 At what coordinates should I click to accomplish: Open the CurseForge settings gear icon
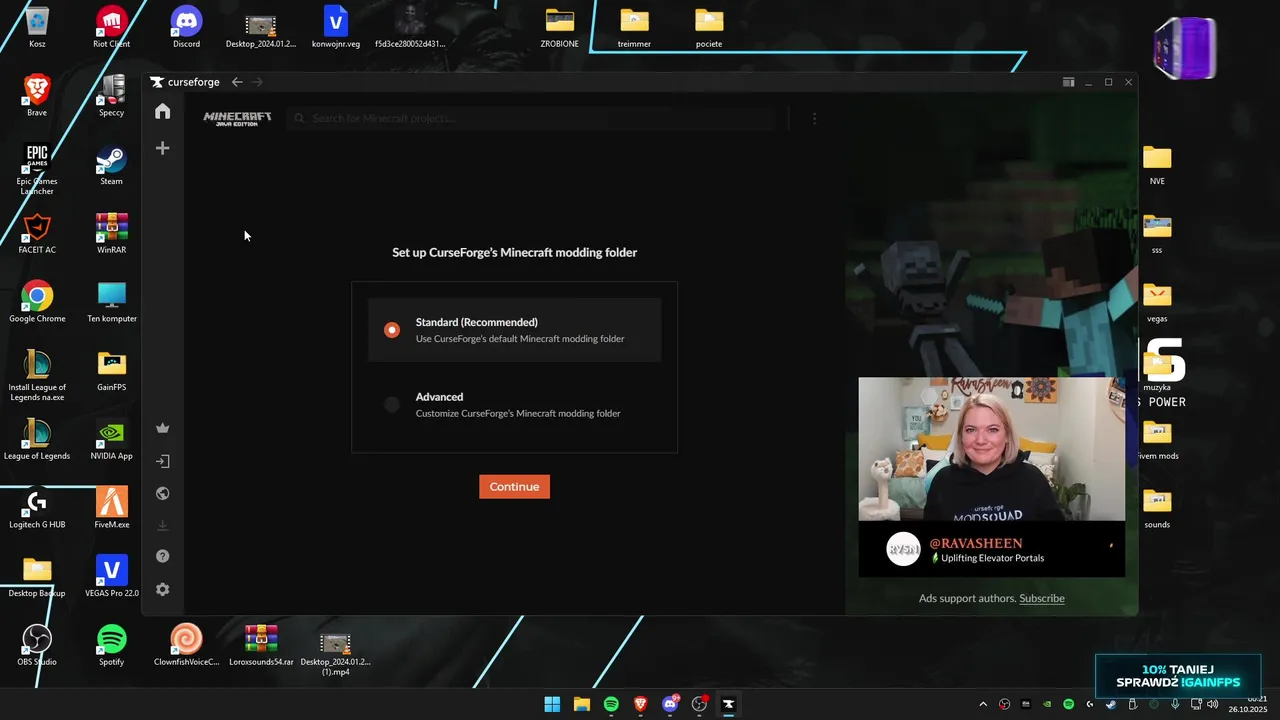click(x=162, y=589)
